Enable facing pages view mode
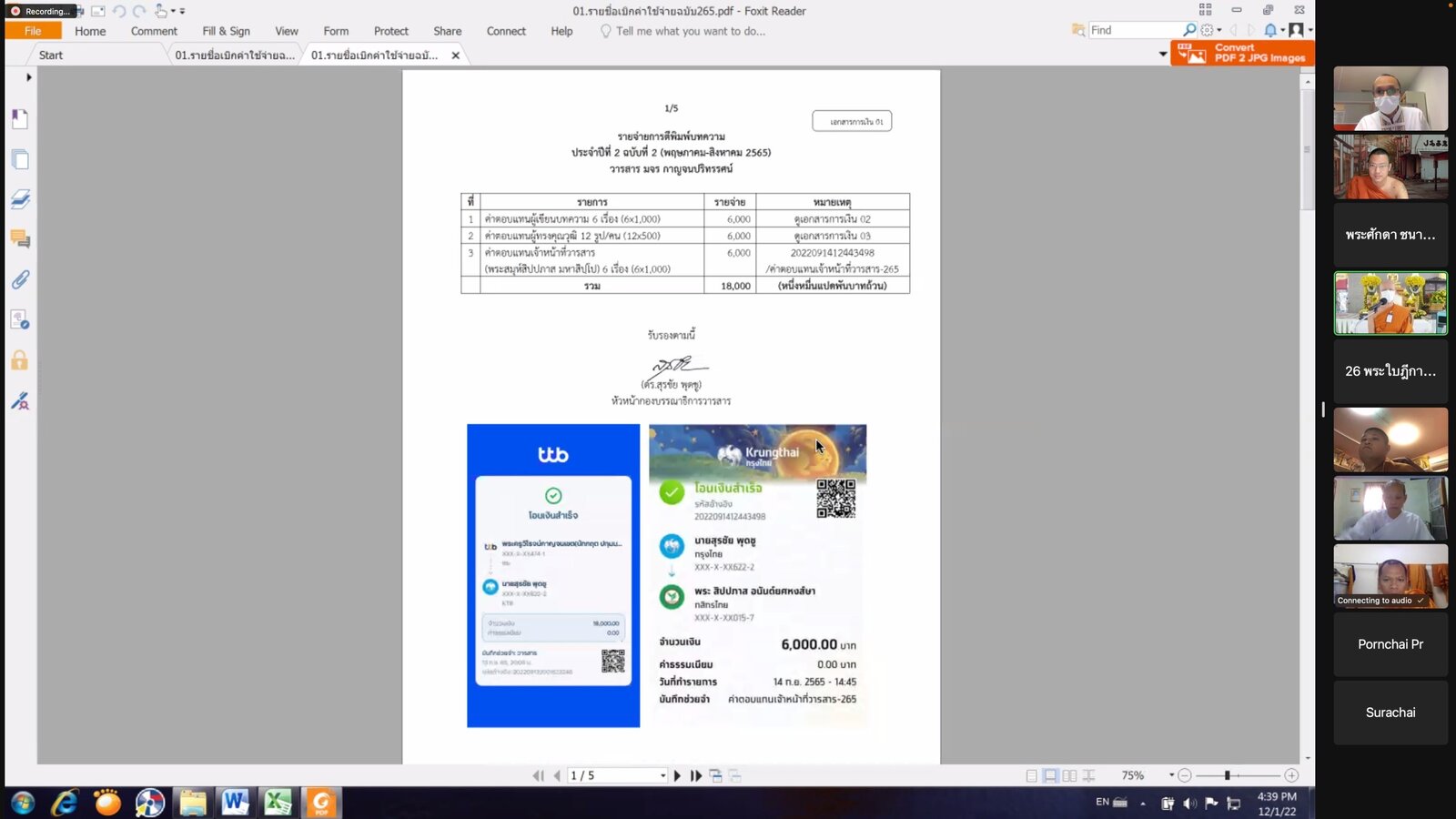Viewport: 1456px width, 819px height. pyautogui.click(x=1069, y=775)
